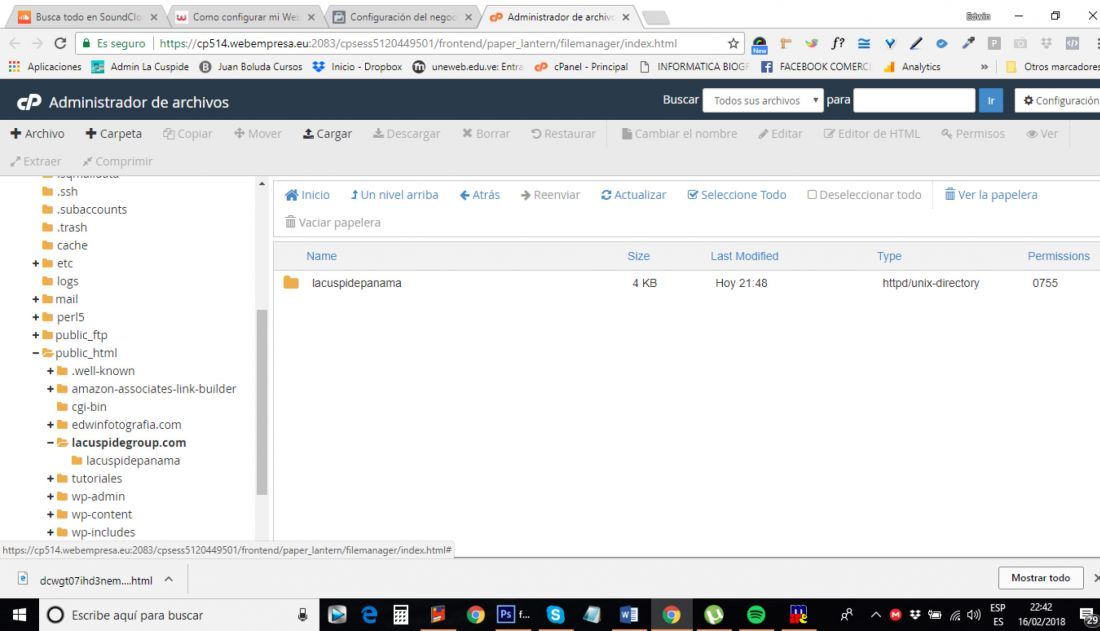Open Photoshop from the taskbar
The image size is (1100, 631).
pyautogui.click(x=513, y=615)
